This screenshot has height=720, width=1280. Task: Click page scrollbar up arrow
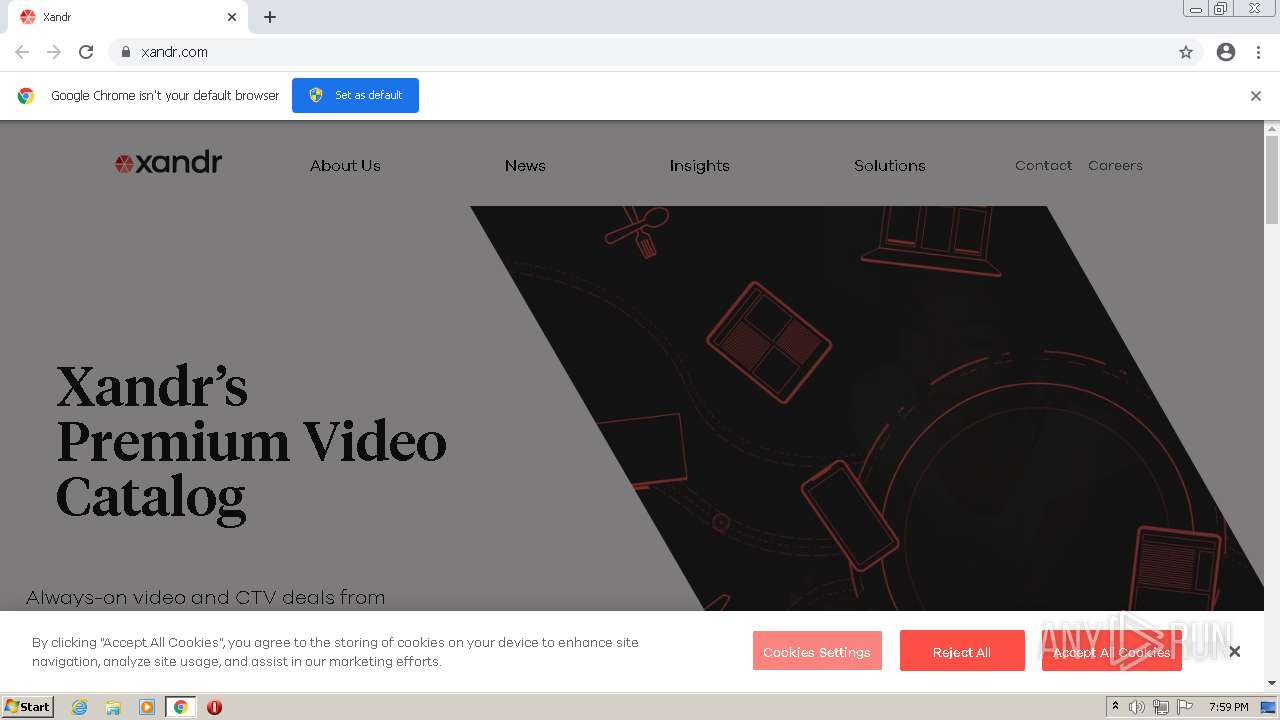click(x=1272, y=129)
